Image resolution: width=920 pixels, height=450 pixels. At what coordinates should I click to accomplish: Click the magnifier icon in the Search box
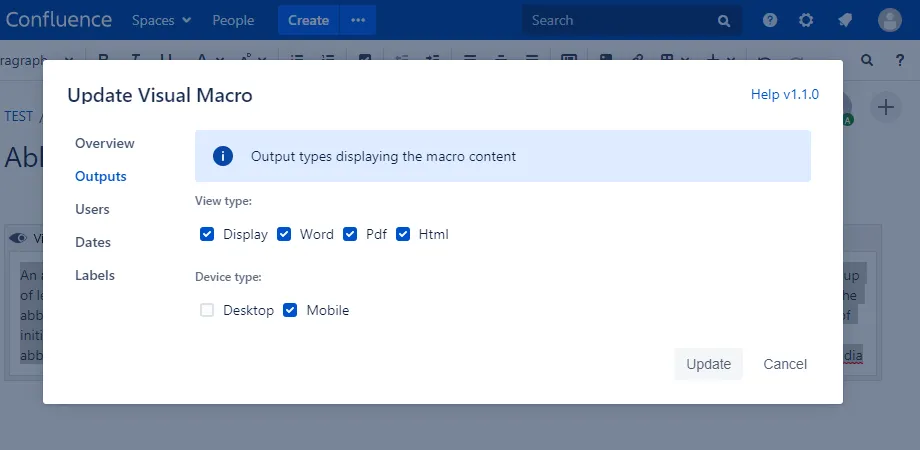pyautogui.click(x=723, y=21)
